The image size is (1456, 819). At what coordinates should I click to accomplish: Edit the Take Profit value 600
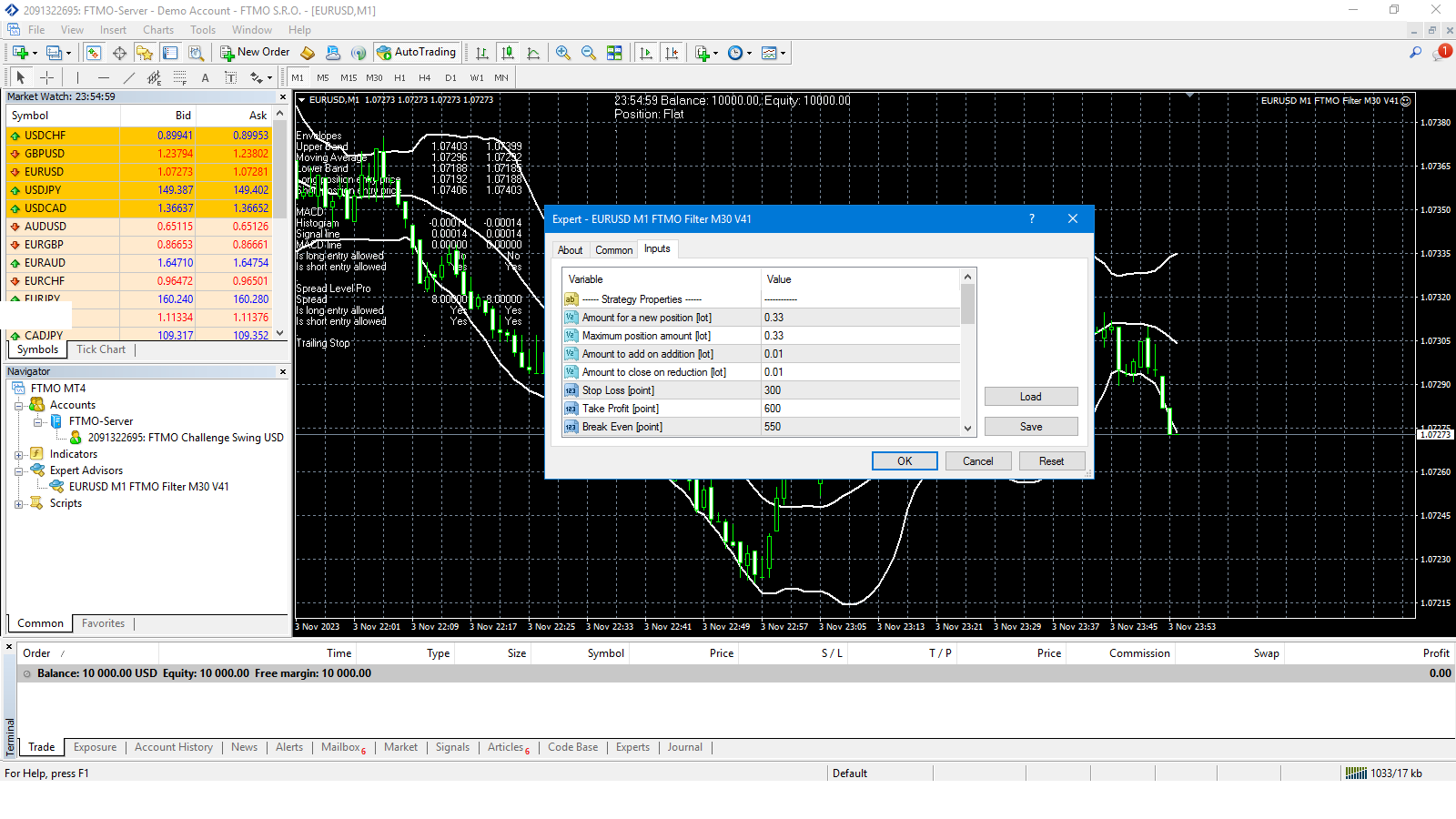[860, 409]
